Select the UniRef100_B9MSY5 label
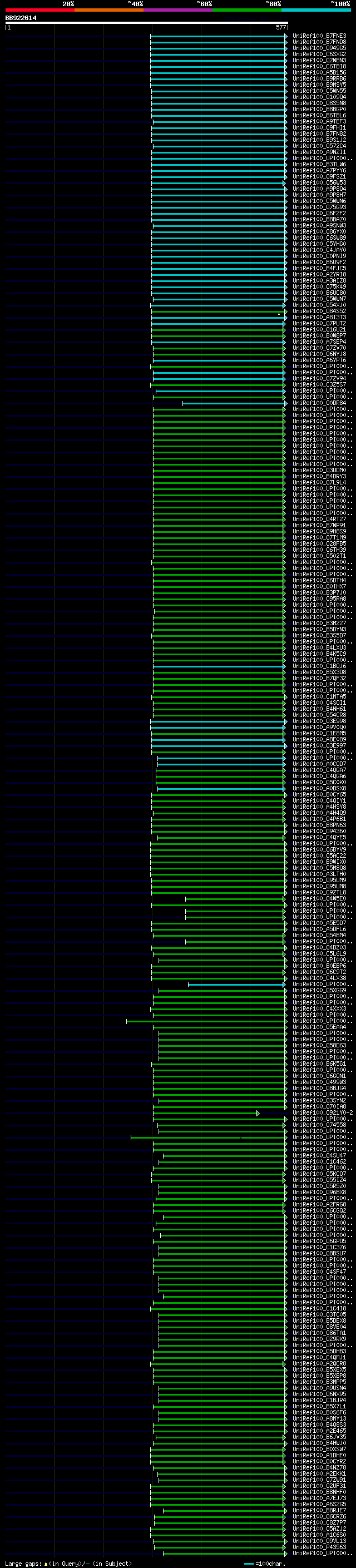 [319, 85]
